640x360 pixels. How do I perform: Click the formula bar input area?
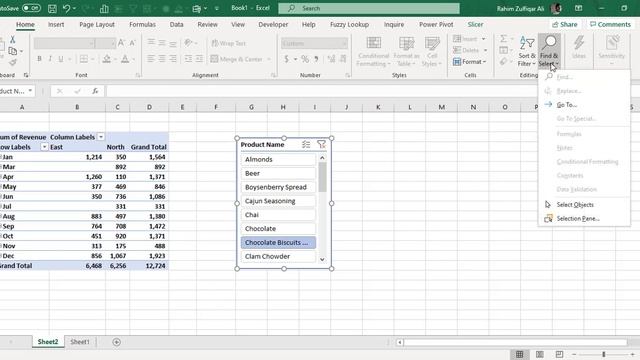(x=322, y=91)
